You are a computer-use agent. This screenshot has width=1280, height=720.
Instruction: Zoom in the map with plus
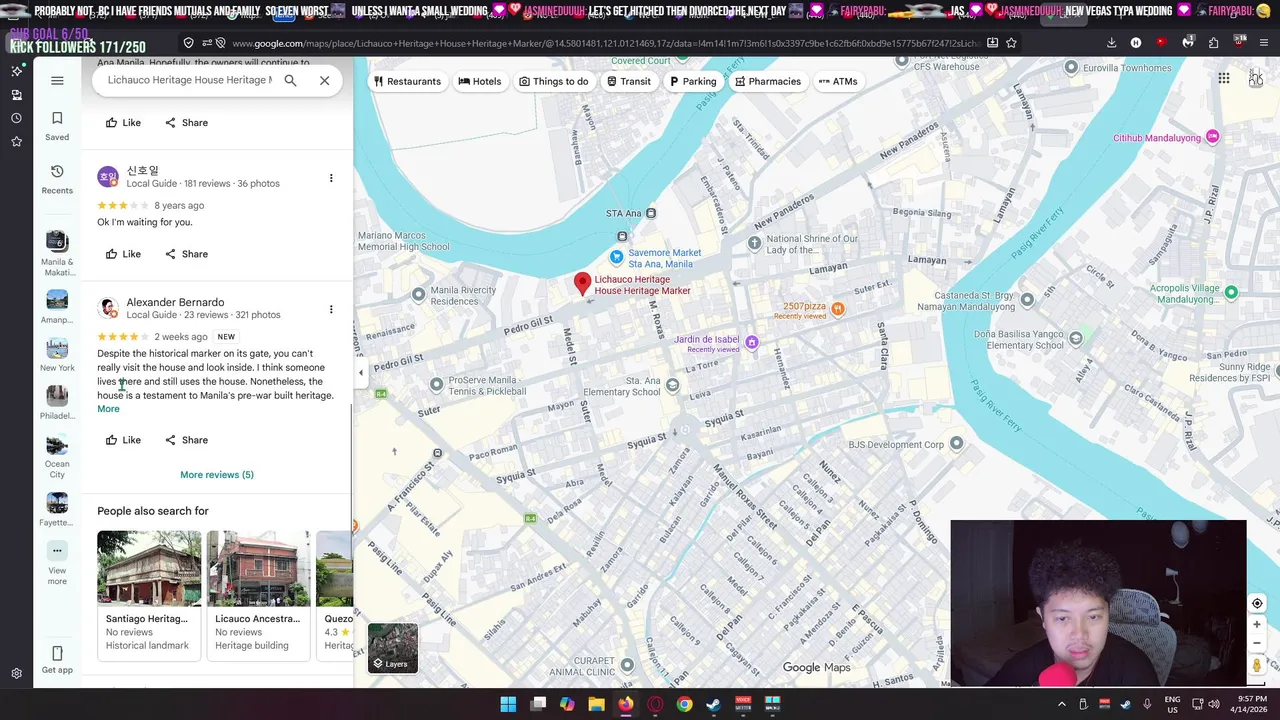(1257, 624)
